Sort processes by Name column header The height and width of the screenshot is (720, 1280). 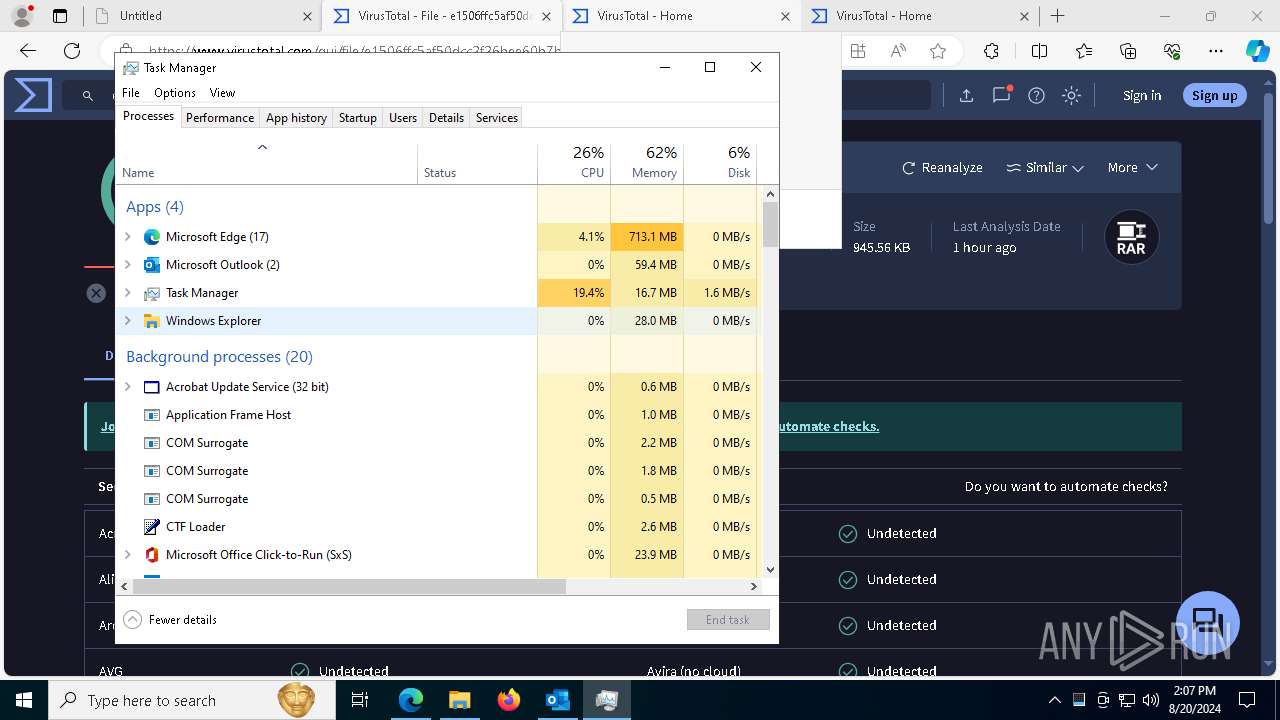267,163
